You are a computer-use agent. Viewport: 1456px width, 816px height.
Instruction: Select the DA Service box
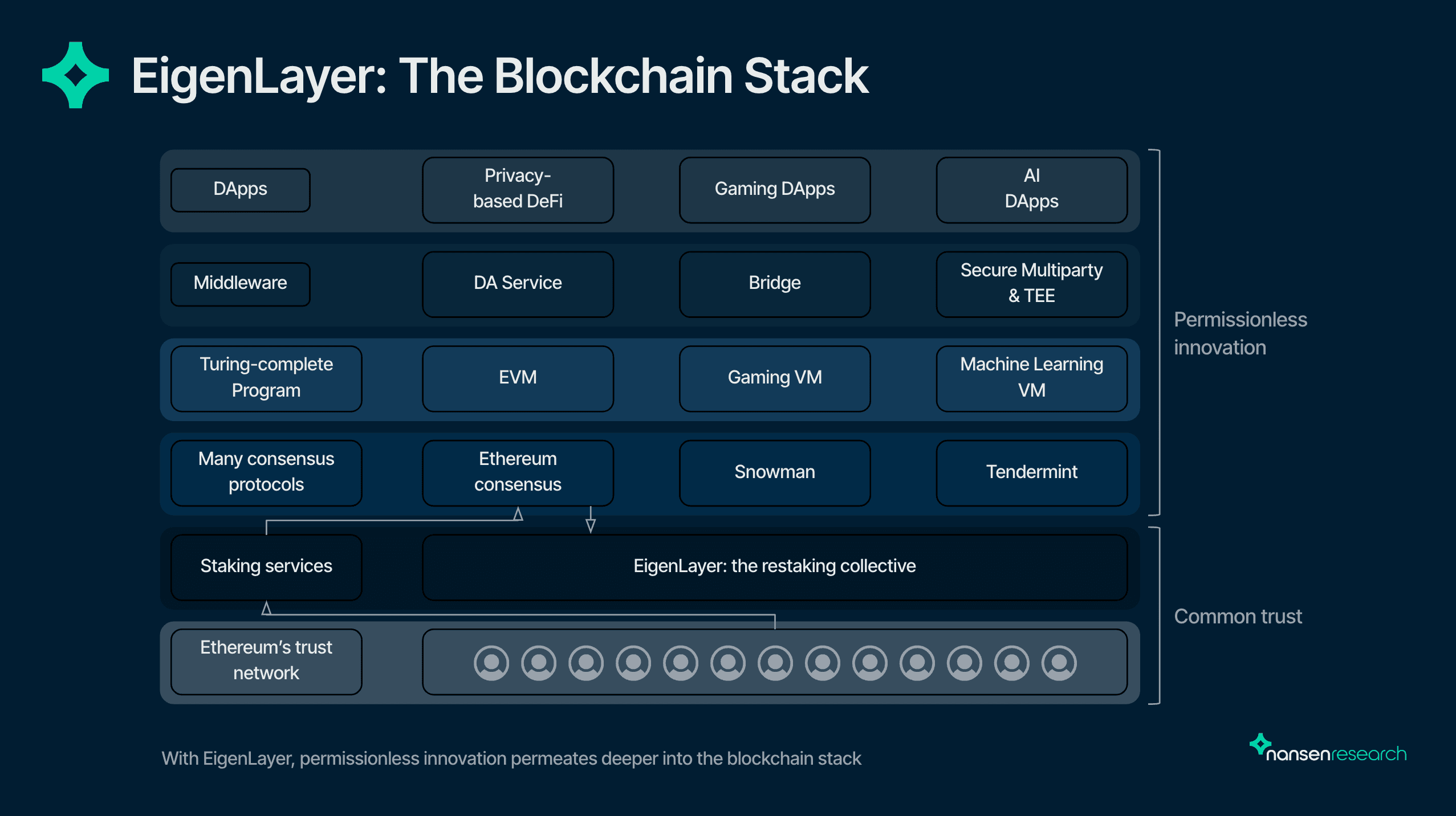point(518,284)
